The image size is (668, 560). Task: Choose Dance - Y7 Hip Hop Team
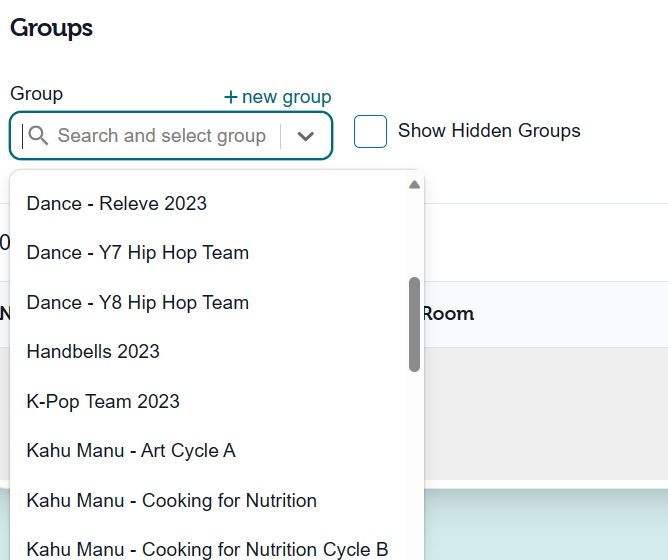[207, 252]
